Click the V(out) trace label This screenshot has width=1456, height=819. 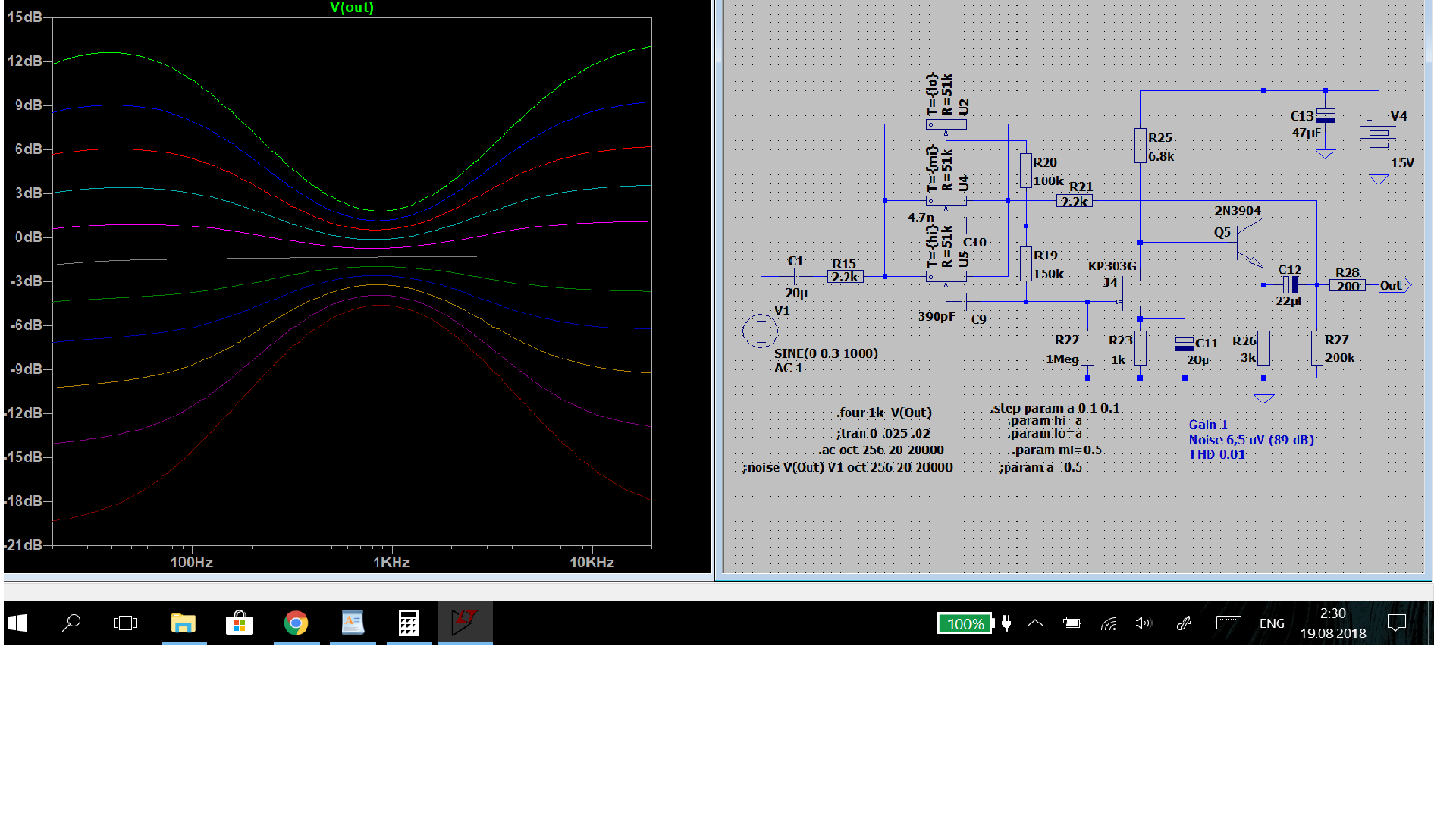tap(352, 8)
